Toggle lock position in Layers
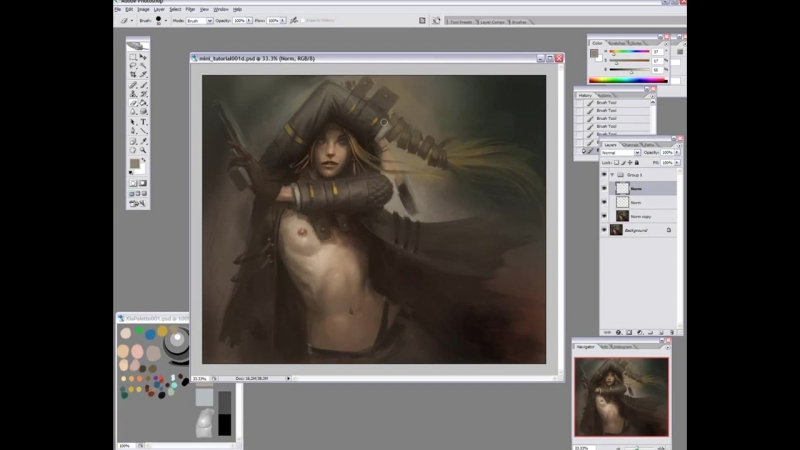Image resolution: width=800 pixels, height=450 pixels. click(x=630, y=162)
